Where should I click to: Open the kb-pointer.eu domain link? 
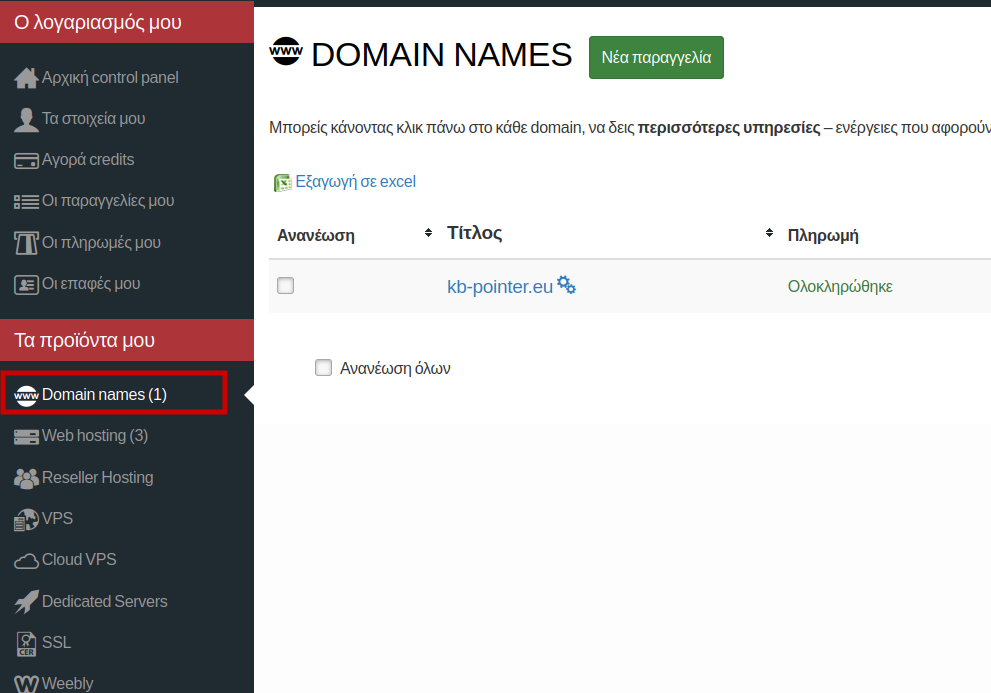[x=499, y=287]
